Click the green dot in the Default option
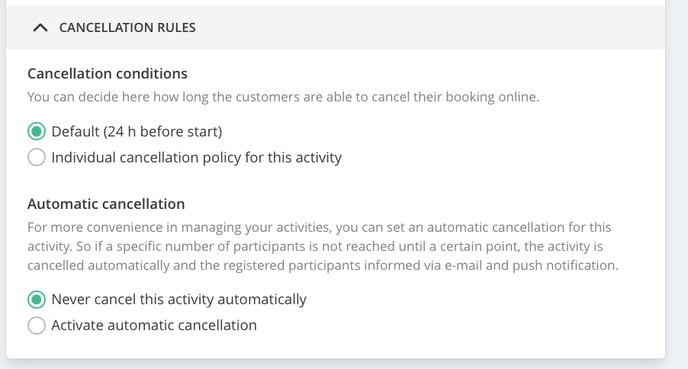688x369 pixels. pos(36,131)
